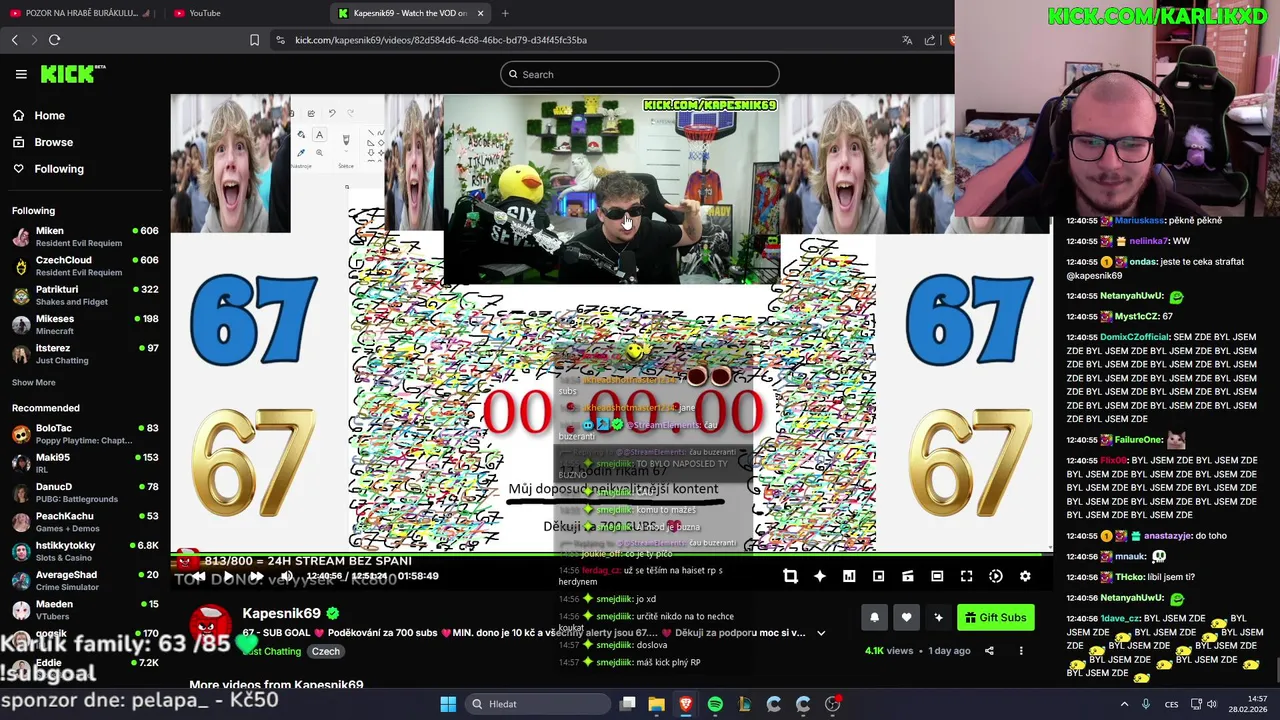
Task: Open Maeden VTubers recommended channel
Action: [85, 610]
